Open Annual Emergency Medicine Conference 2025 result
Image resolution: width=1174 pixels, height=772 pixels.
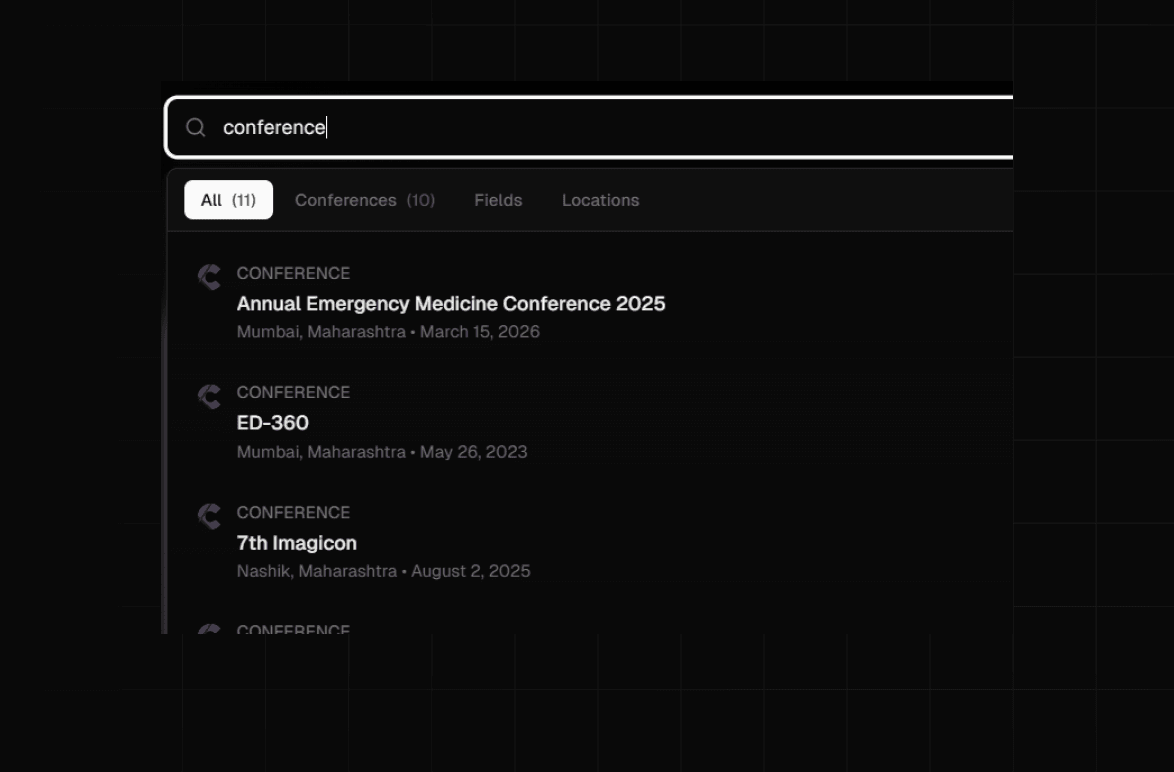[450, 303]
